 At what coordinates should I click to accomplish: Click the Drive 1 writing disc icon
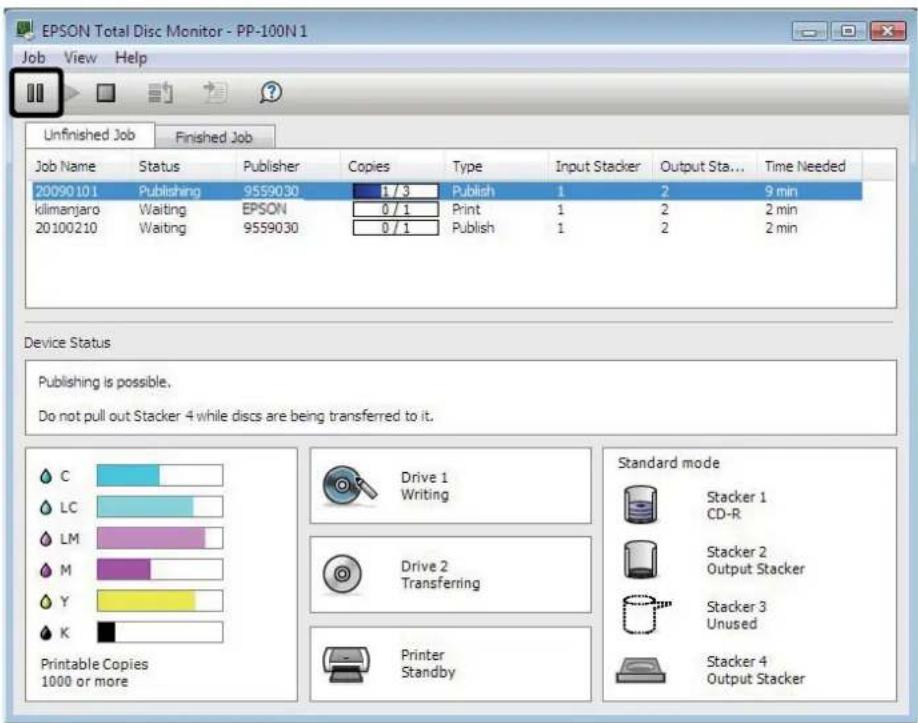coord(349,486)
